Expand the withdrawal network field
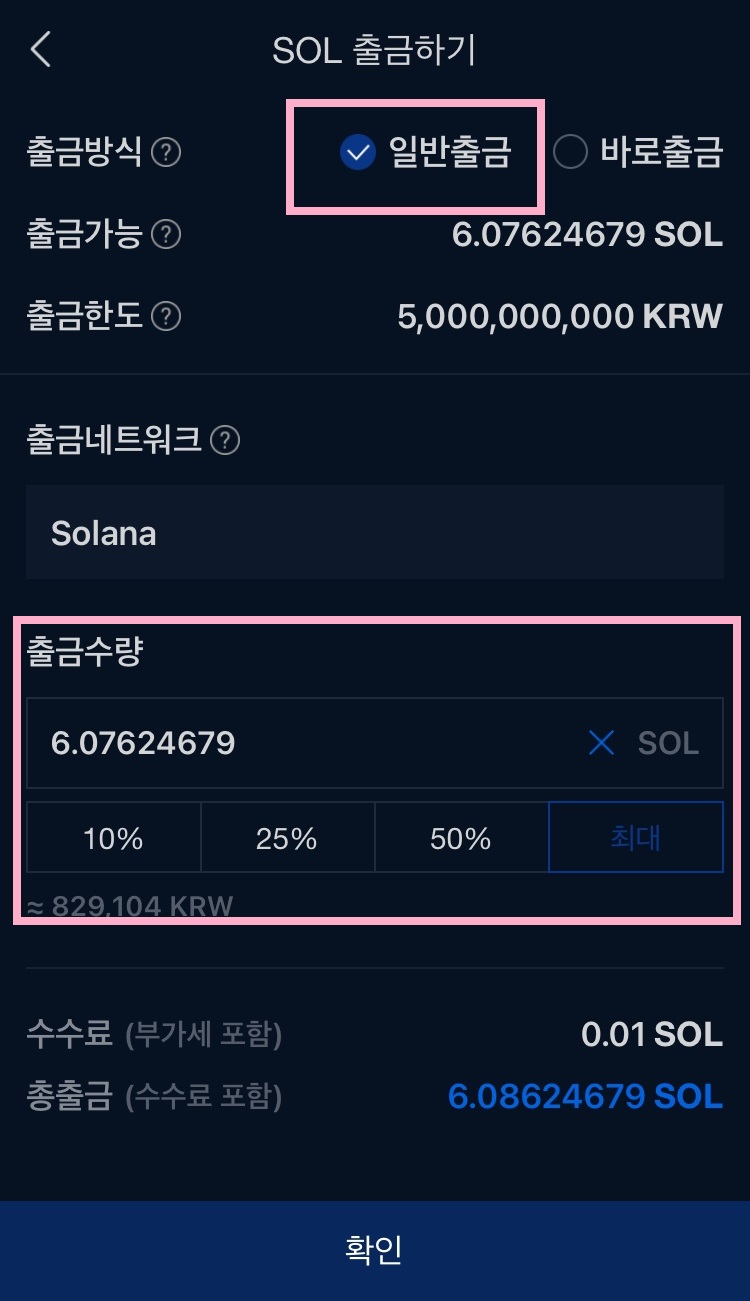 (374, 532)
